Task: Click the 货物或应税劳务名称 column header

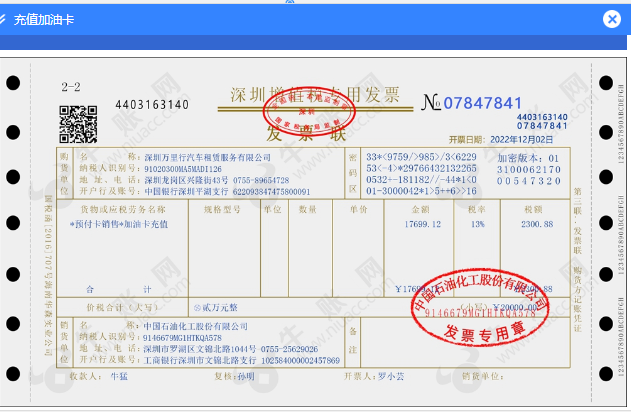Action: tap(123, 209)
